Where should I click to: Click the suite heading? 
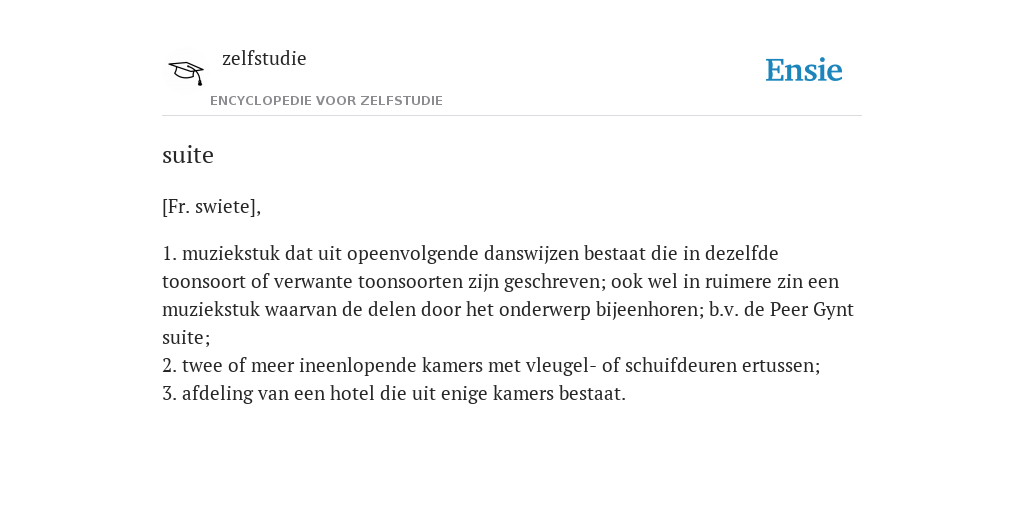click(x=187, y=155)
